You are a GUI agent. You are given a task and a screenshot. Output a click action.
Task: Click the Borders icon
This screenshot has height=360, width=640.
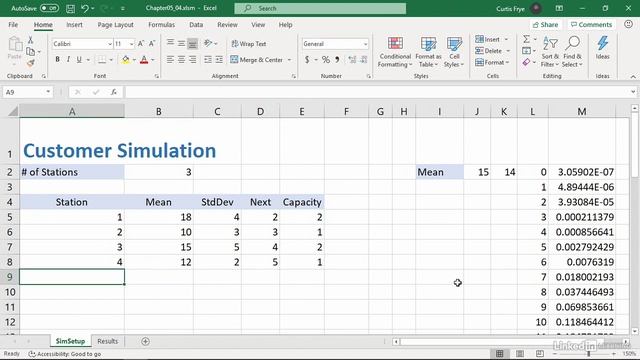102,60
